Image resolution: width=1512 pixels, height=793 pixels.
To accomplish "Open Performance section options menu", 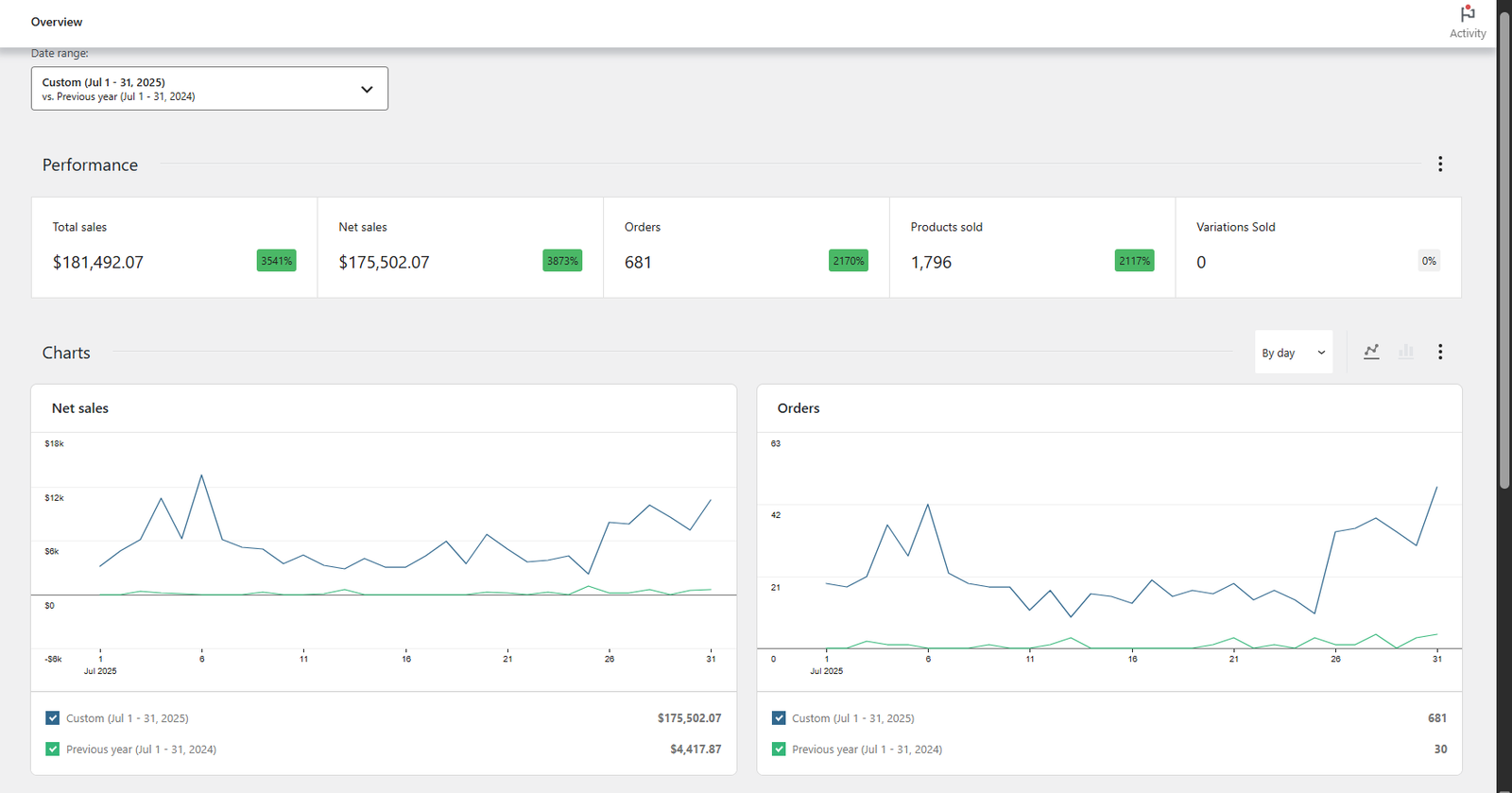I will (1439, 164).
